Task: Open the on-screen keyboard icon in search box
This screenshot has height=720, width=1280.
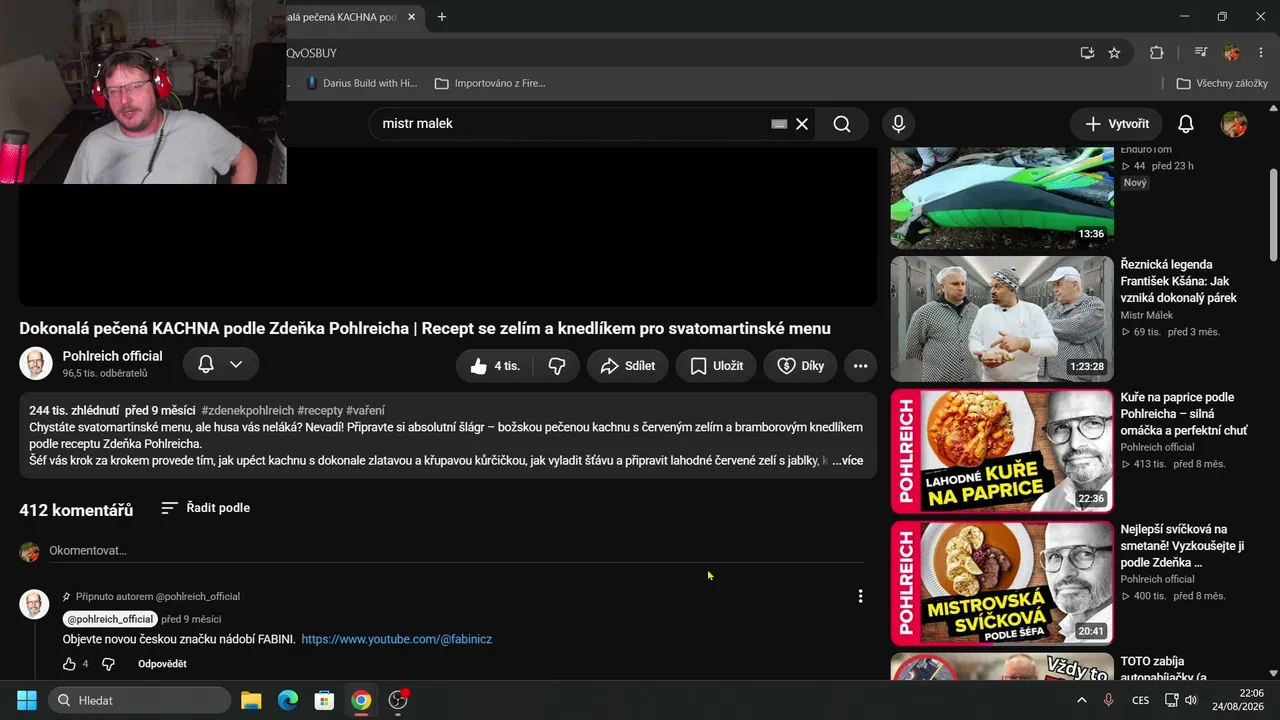Action: click(779, 124)
